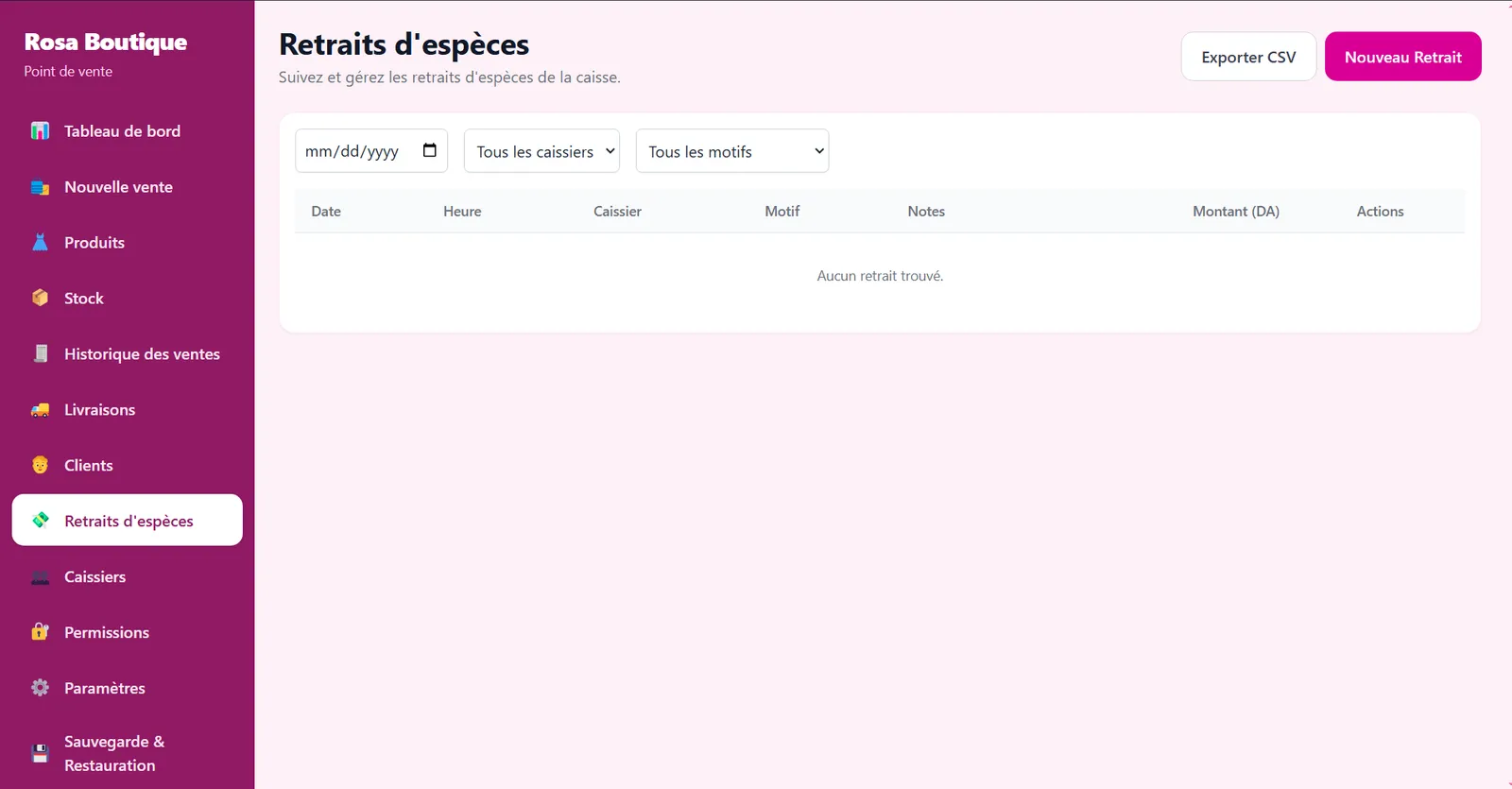Screen dimensions: 1512x789
Task: Go to Paramètres settings
Action: pyautogui.click(x=128, y=688)
